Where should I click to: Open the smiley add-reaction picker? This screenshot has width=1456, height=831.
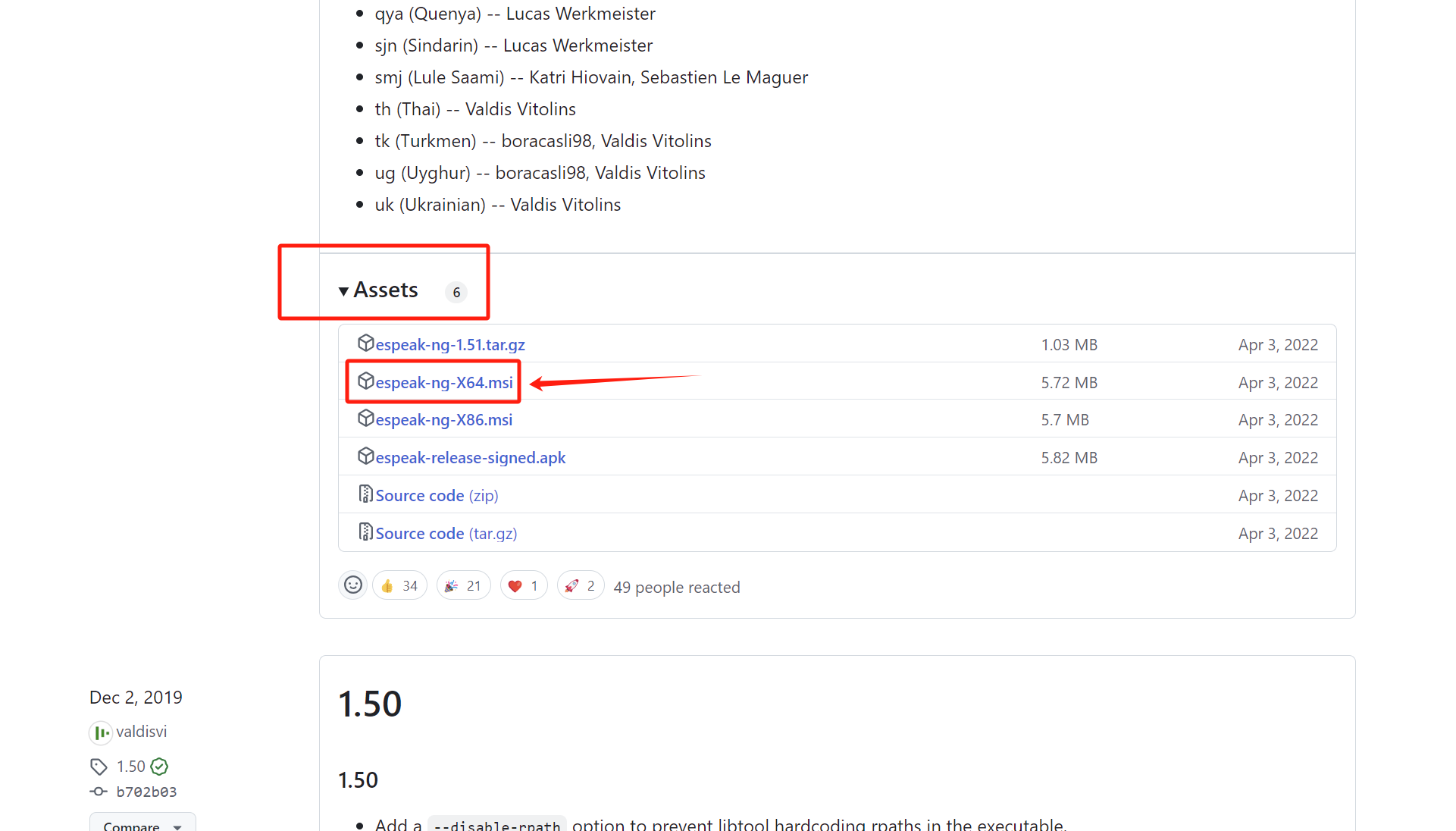(x=352, y=585)
